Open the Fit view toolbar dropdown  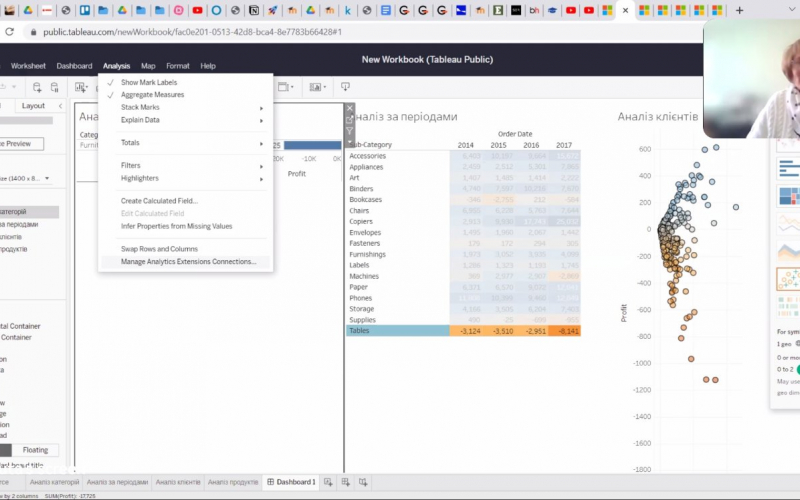[286, 87]
